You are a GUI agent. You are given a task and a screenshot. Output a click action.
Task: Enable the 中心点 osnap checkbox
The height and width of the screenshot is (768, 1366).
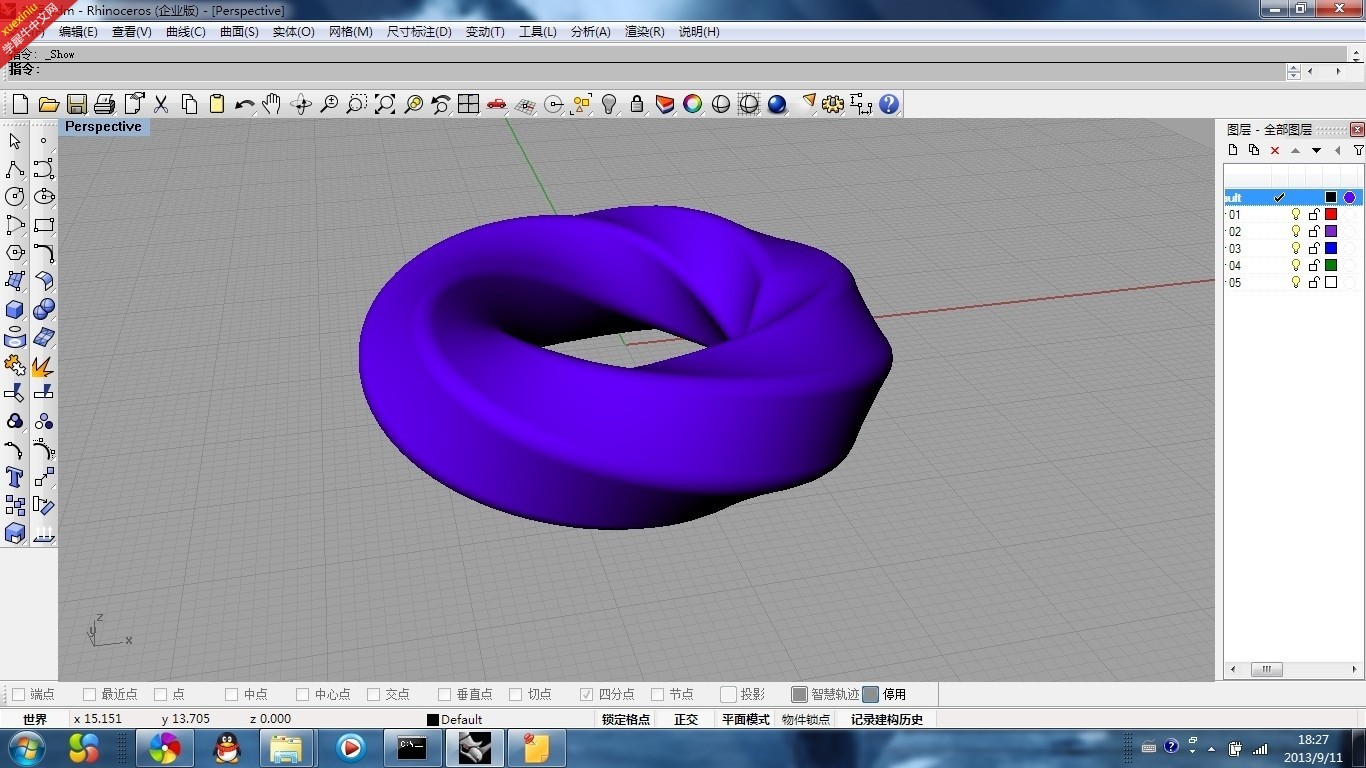point(302,694)
